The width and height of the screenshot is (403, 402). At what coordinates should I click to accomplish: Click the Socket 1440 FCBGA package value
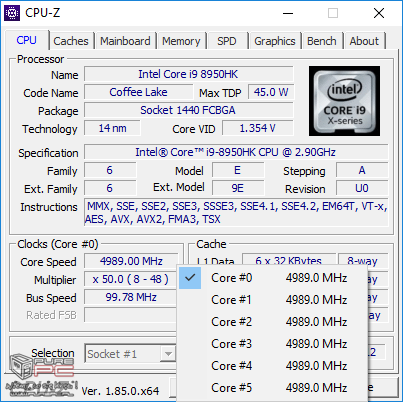point(189,110)
